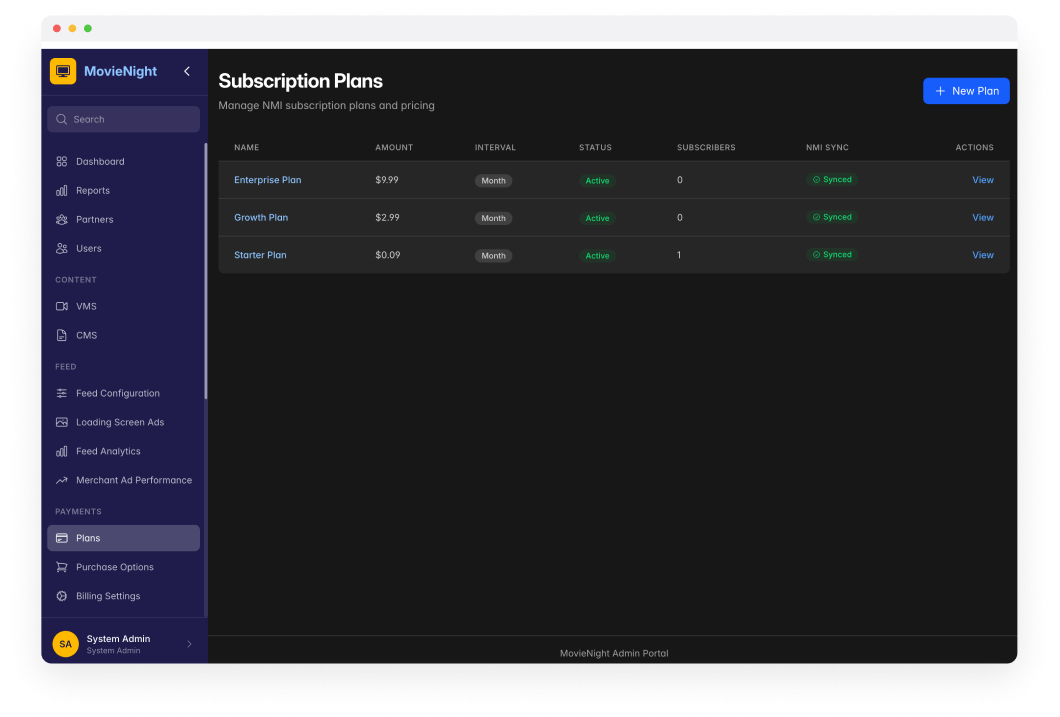
Task: Click the Dashboard grid icon
Action: click(x=62, y=162)
